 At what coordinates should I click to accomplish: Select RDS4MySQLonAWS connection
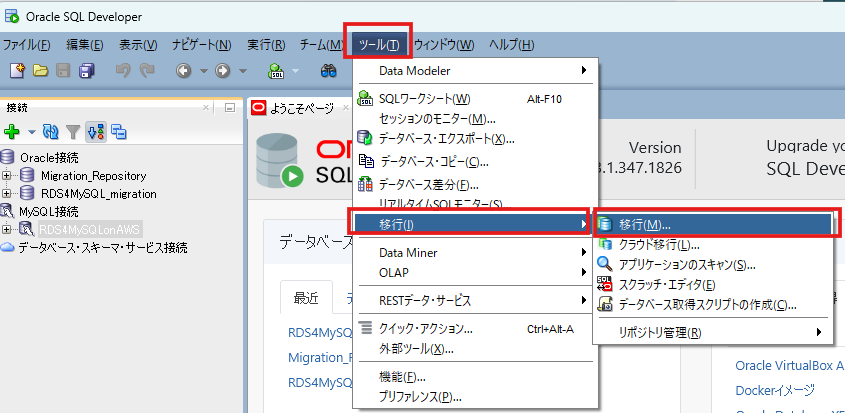coord(90,230)
